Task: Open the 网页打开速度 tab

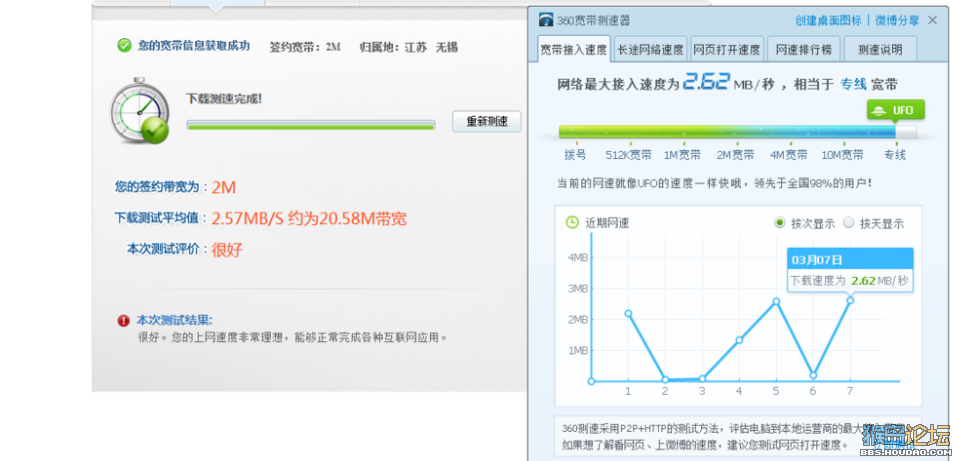Action: (727, 49)
